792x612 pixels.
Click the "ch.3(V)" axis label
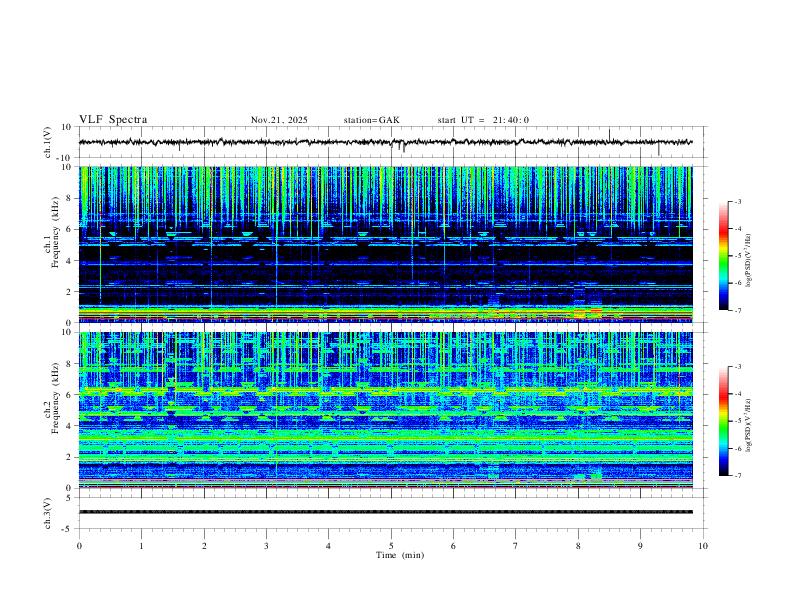pos(48,513)
